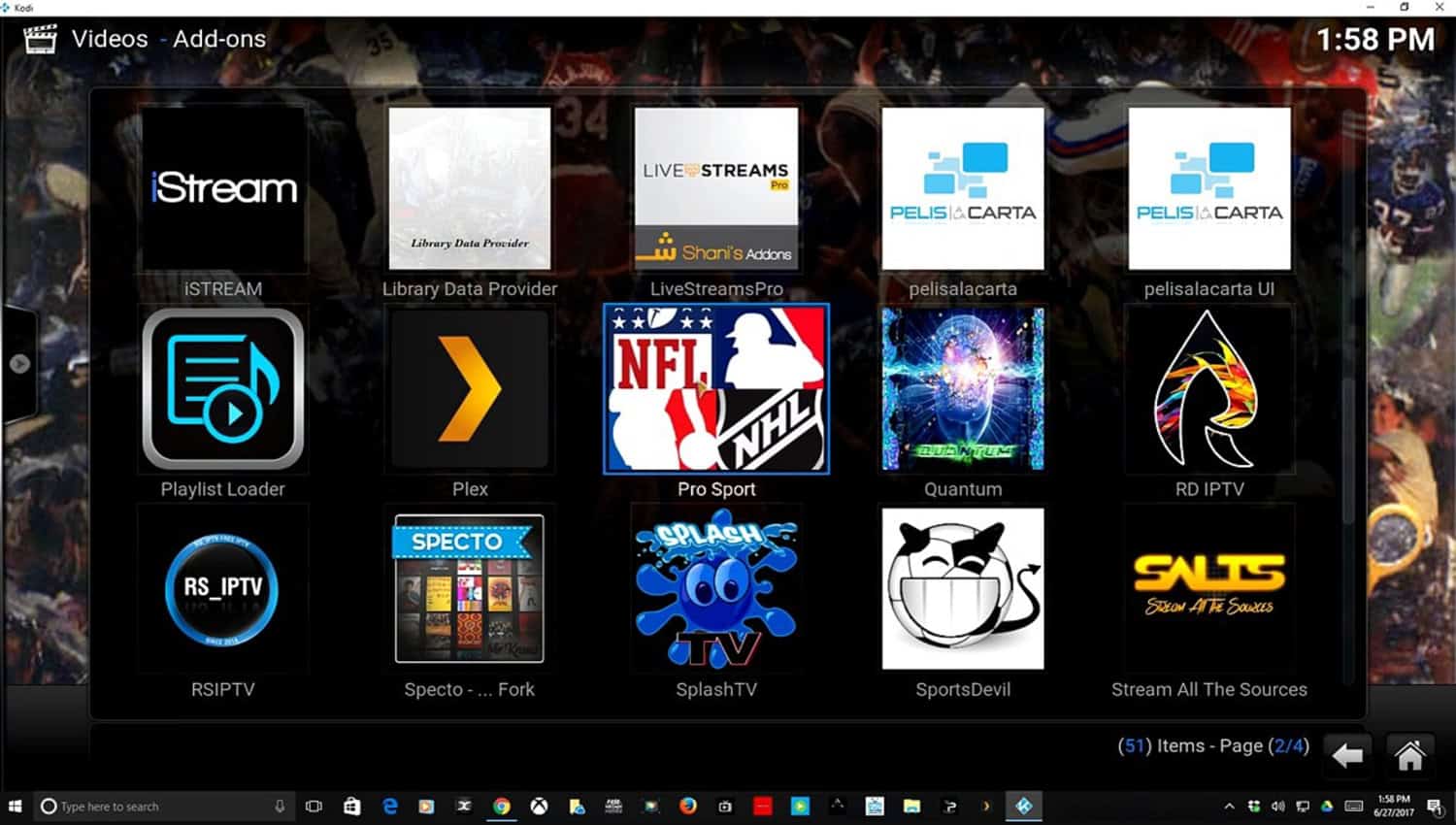Screen dimensions: 1456x825
Task: Open the Xbox app from taskbar
Action: (539, 806)
